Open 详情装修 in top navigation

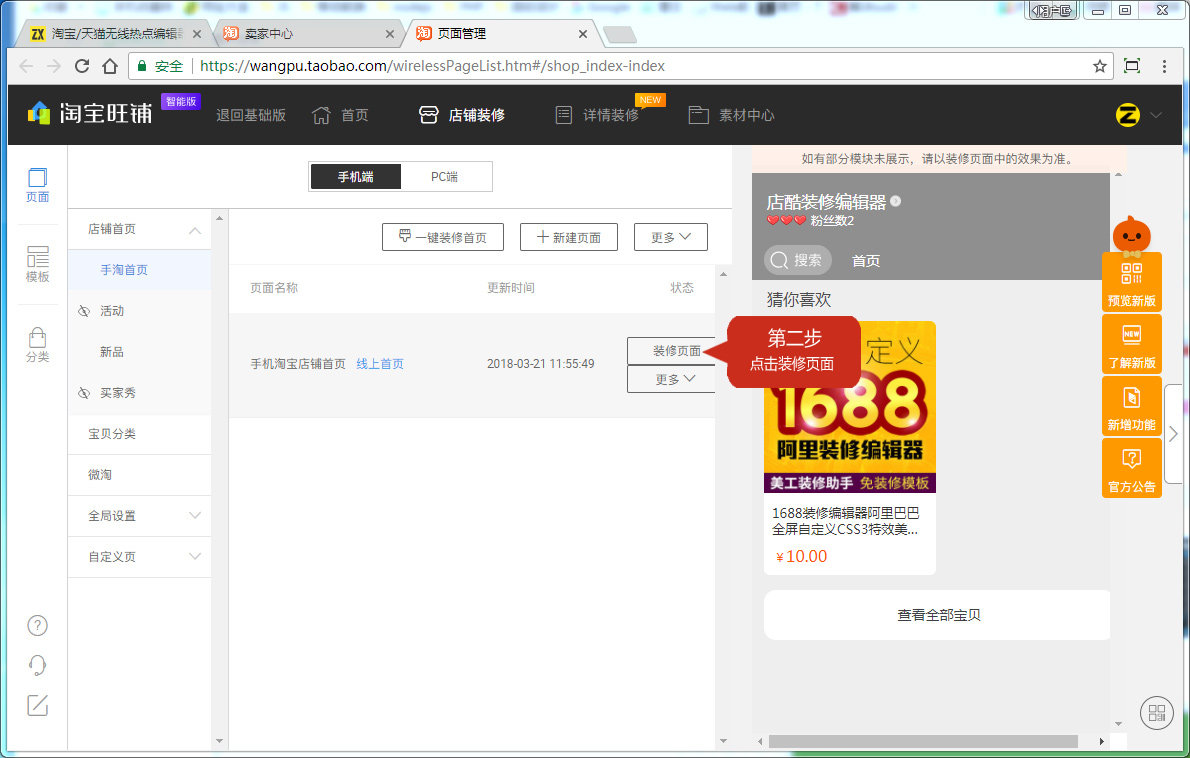597,115
